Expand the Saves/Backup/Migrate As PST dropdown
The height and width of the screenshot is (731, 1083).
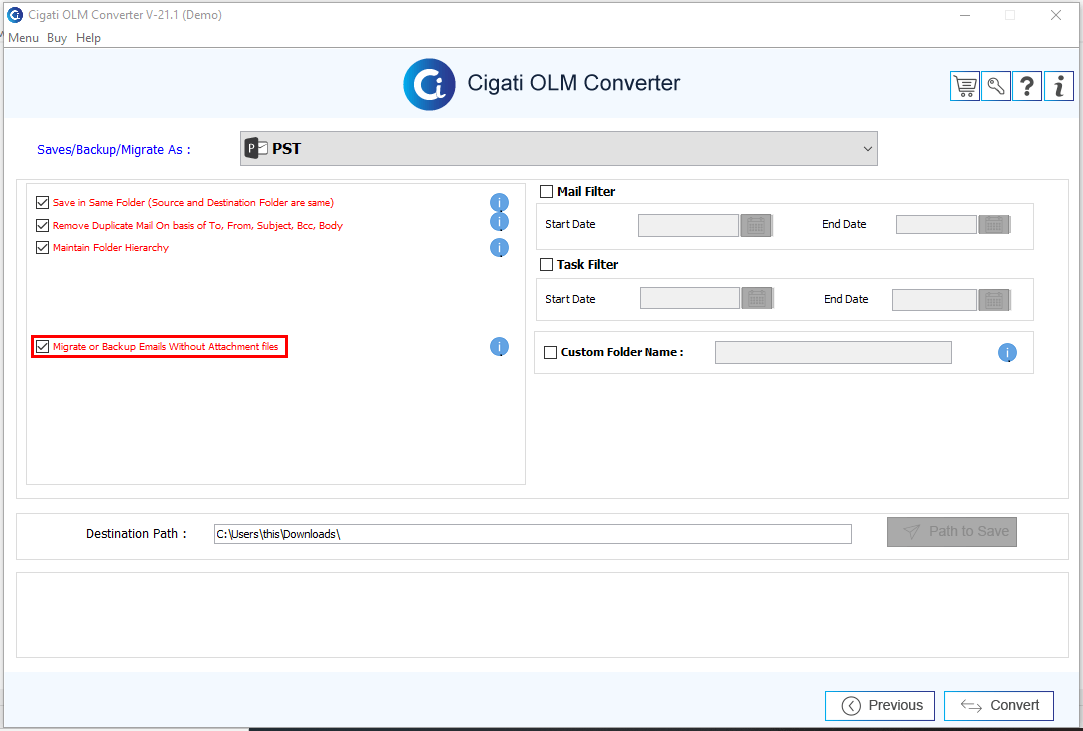(x=559, y=149)
